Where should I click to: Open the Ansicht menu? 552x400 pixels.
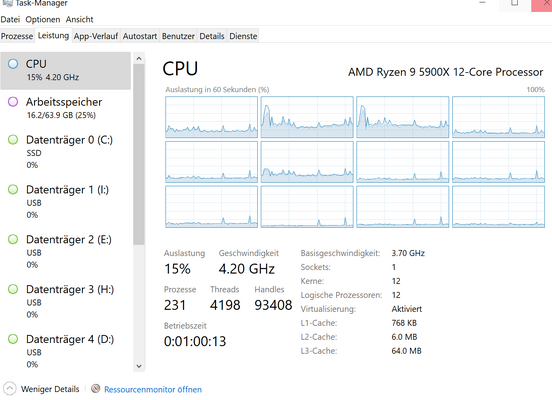tap(79, 19)
